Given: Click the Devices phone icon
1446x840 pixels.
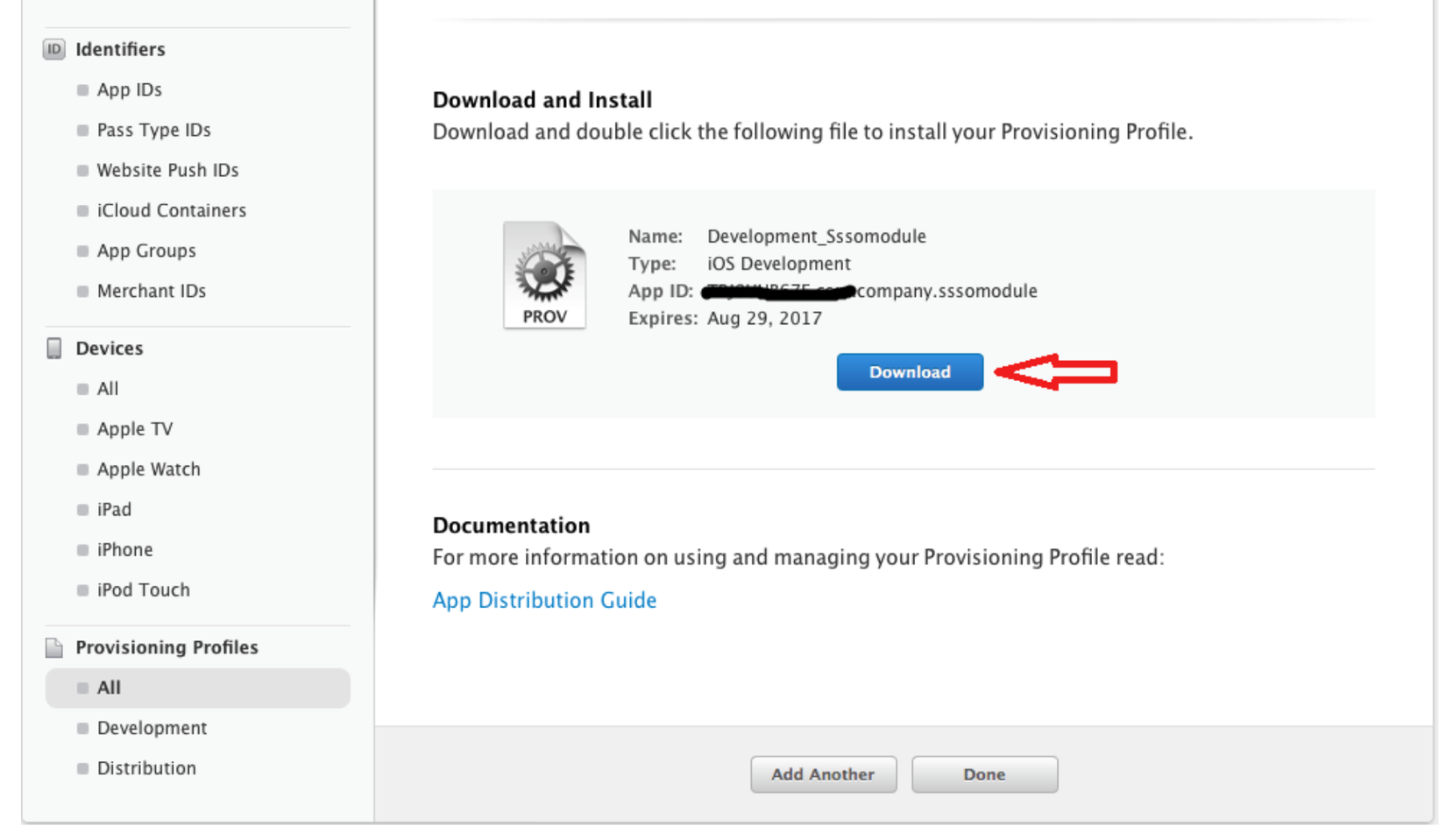Looking at the screenshot, I should pos(54,349).
